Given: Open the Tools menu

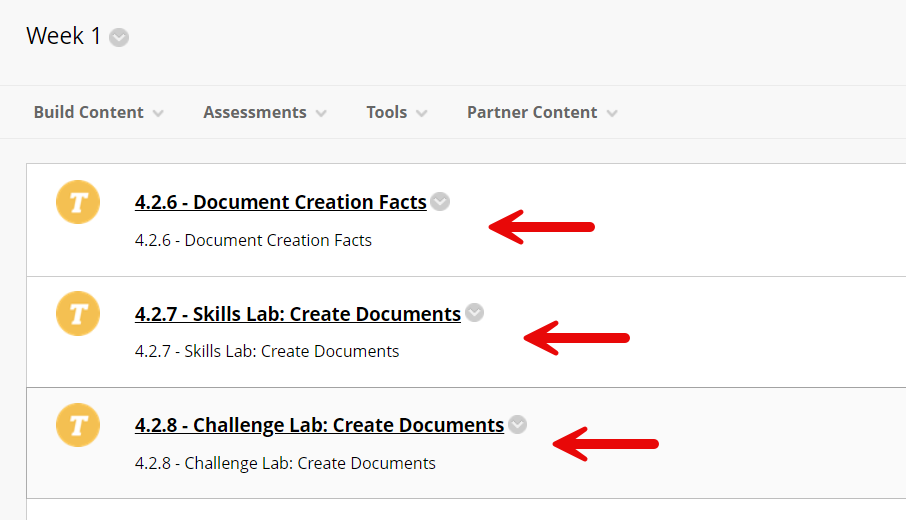Looking at the screenshot, I should coord(397,112).
